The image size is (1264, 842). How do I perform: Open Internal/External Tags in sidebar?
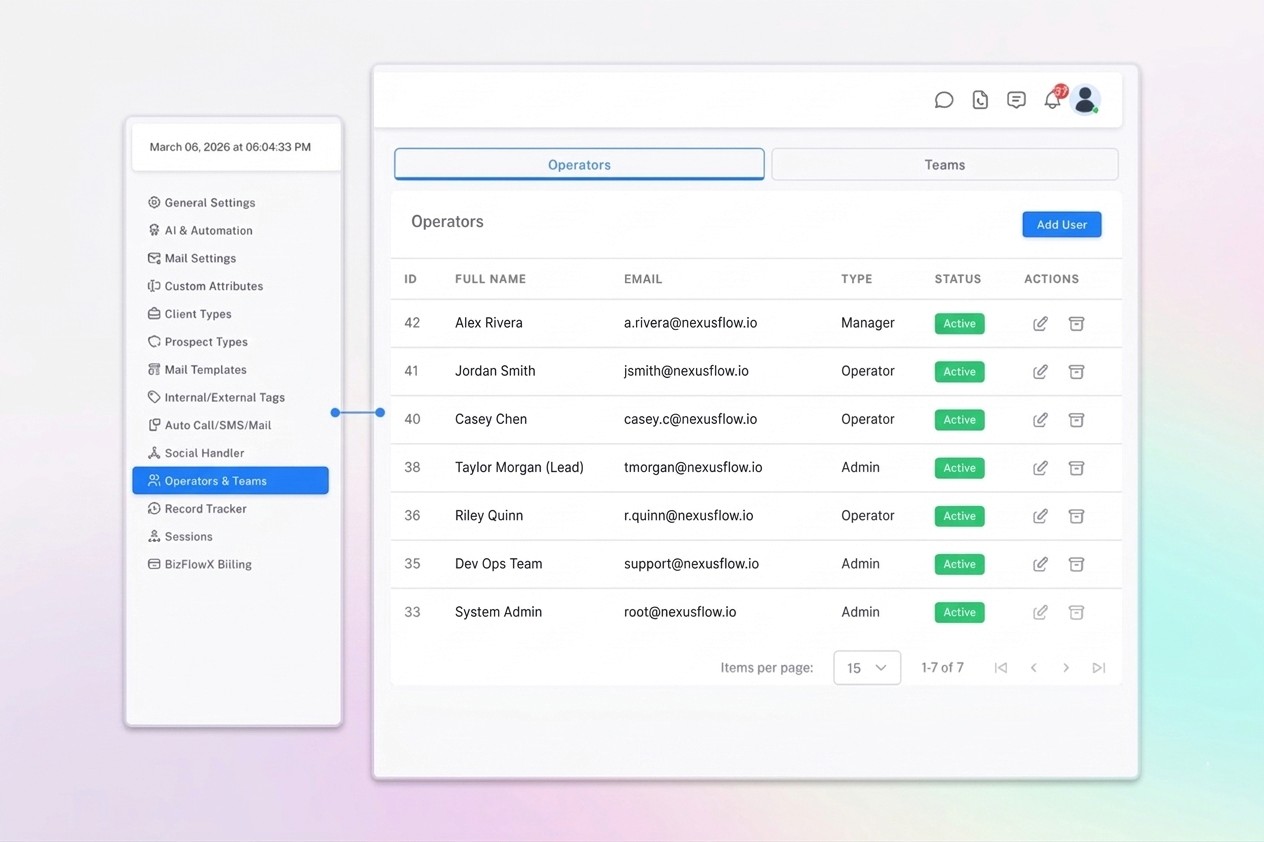(216, 398)
